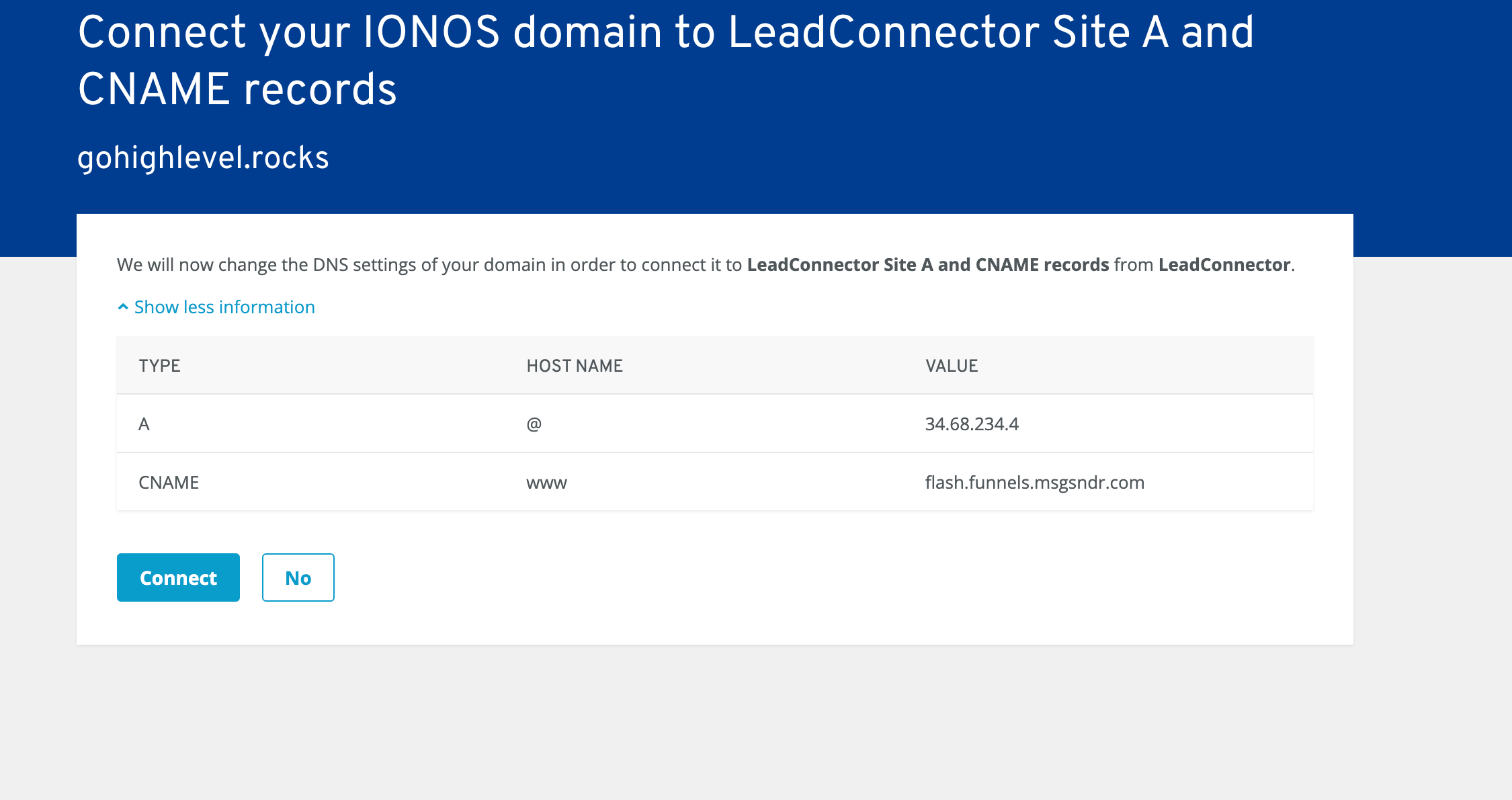The height and width of the screenshot is (800, 1512).
Task: Click the www host name cell
Action: [546, 483]
